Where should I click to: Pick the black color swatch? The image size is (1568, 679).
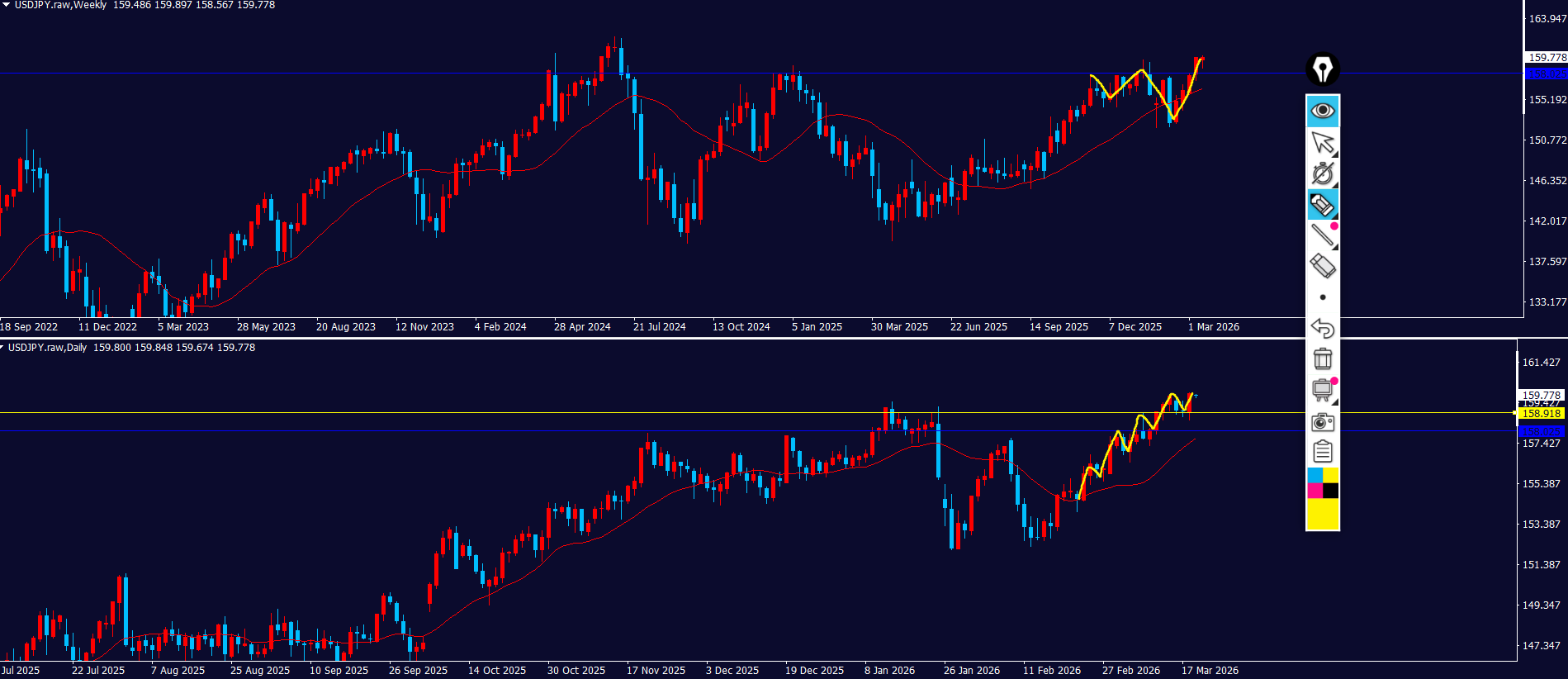1330,491
